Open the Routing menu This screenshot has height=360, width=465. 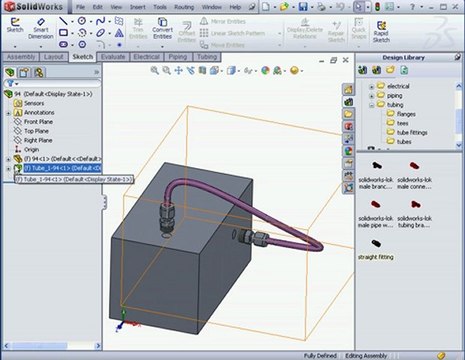[184, 7]
